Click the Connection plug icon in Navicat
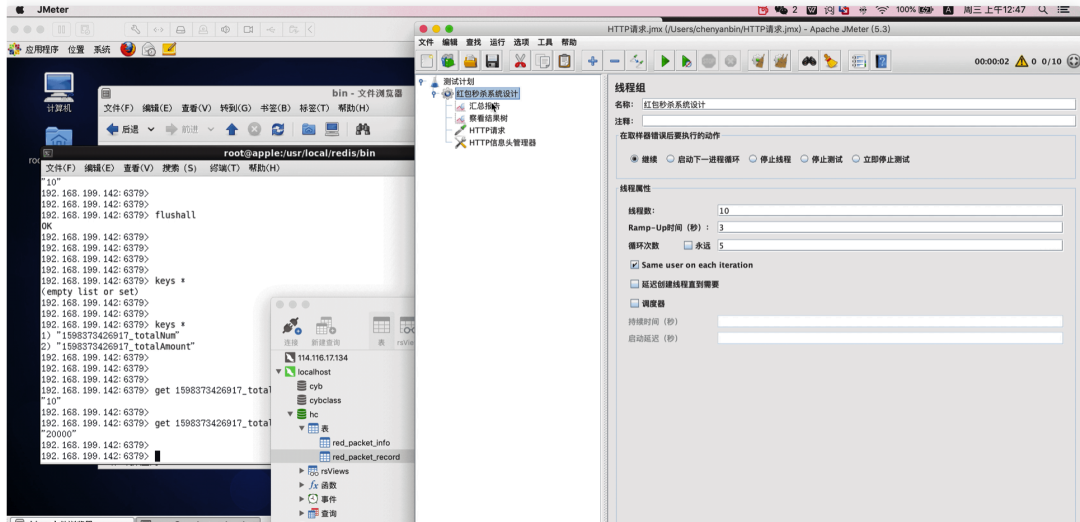Image resolution: width=1080 pixels, height=522 pixels. (291, 326)
